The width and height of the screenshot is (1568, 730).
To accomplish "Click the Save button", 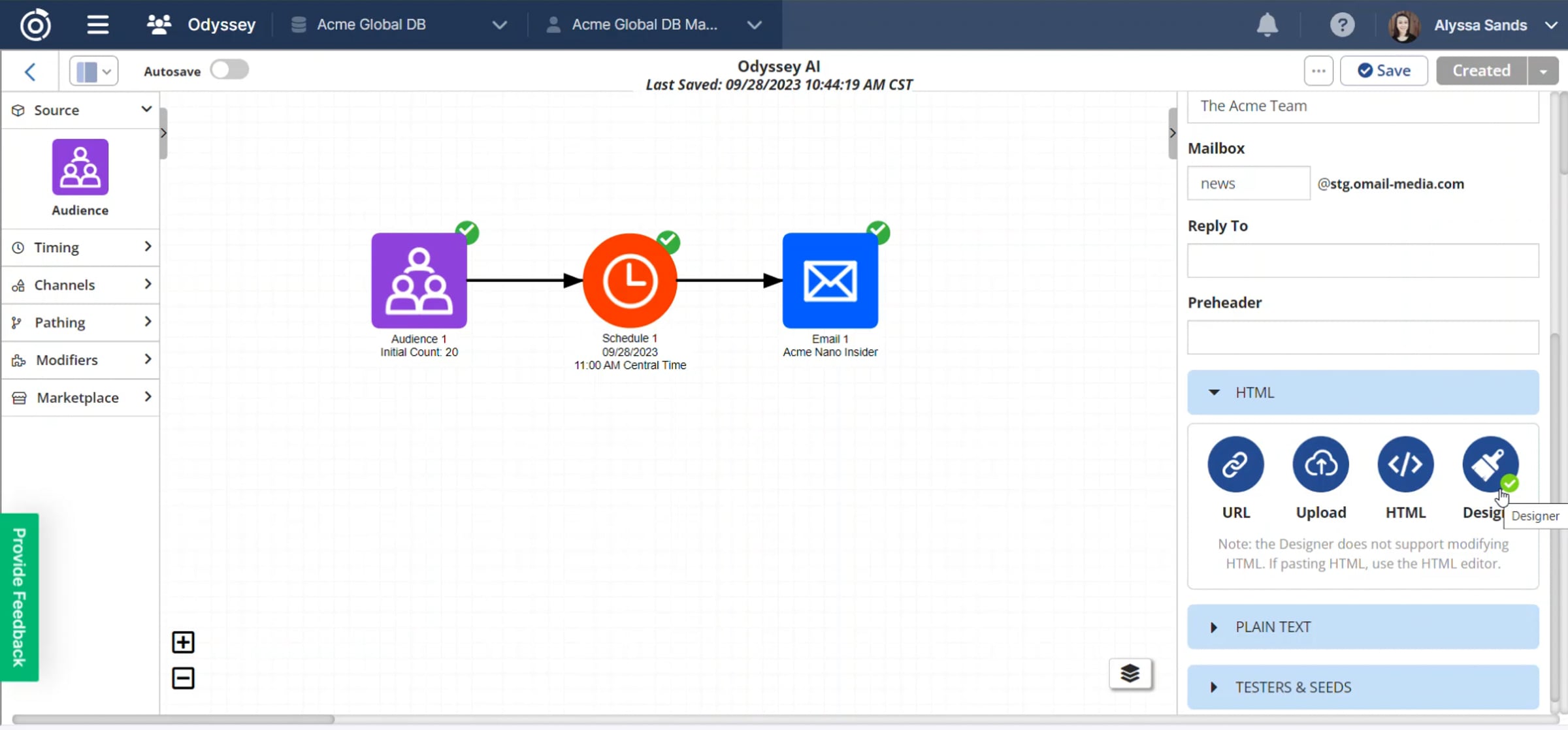I will point(1384,71).
